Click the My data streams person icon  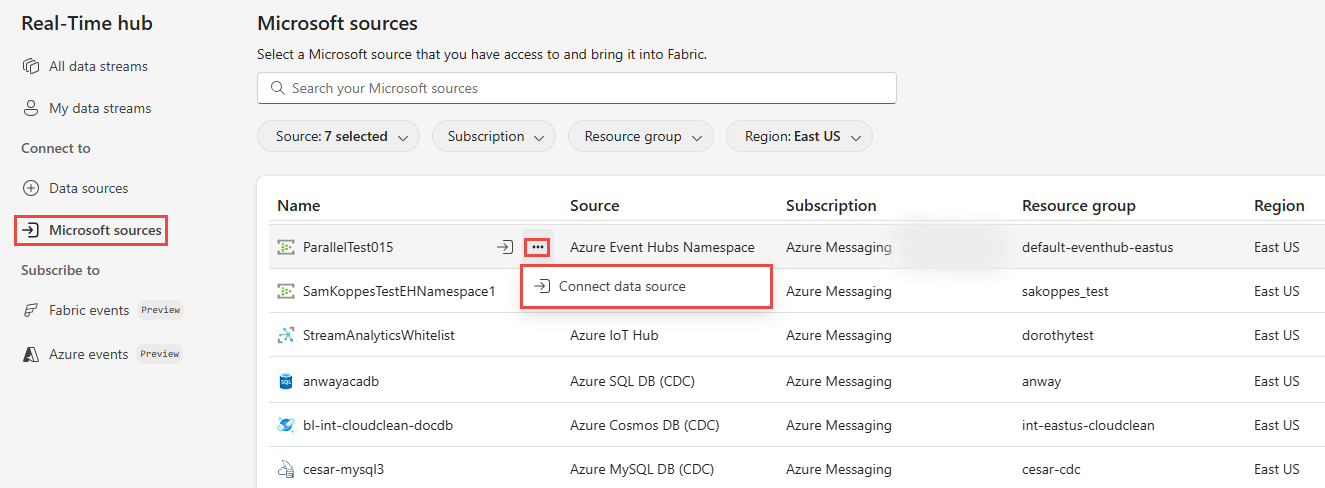(x=31, y=108)
